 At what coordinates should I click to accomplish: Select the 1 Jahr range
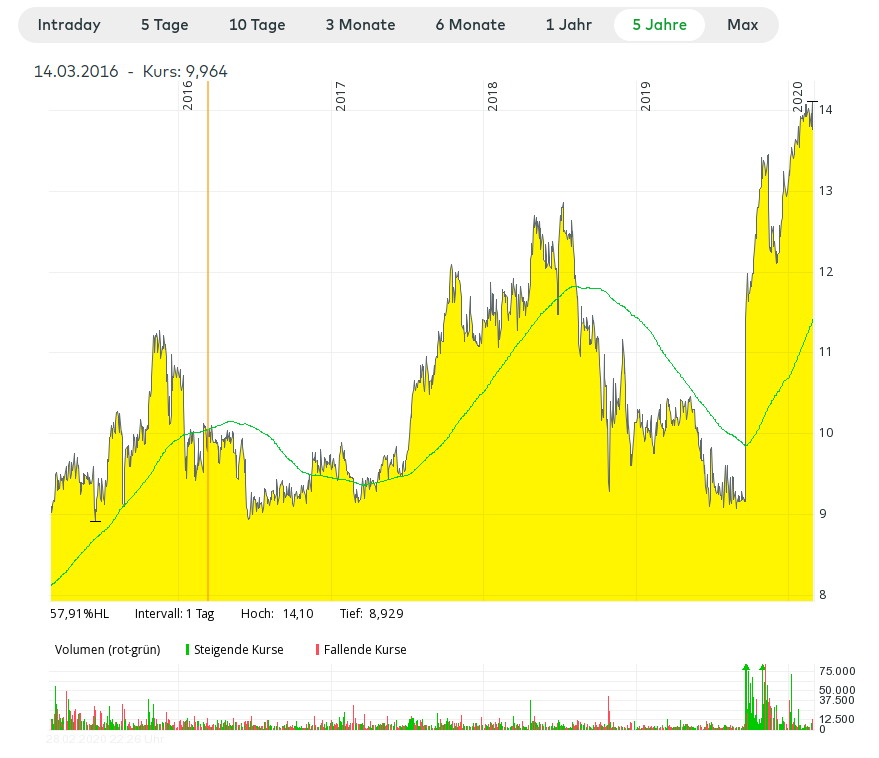point(569,25)
